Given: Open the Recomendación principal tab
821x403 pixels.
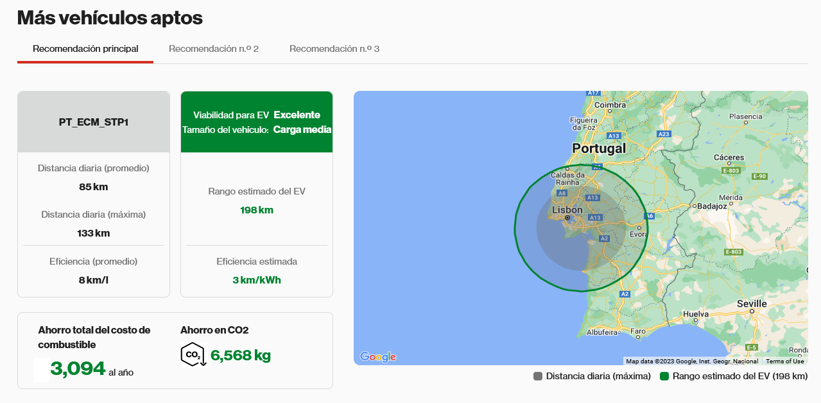Looking at the screenshot, I should click(85, 49).
